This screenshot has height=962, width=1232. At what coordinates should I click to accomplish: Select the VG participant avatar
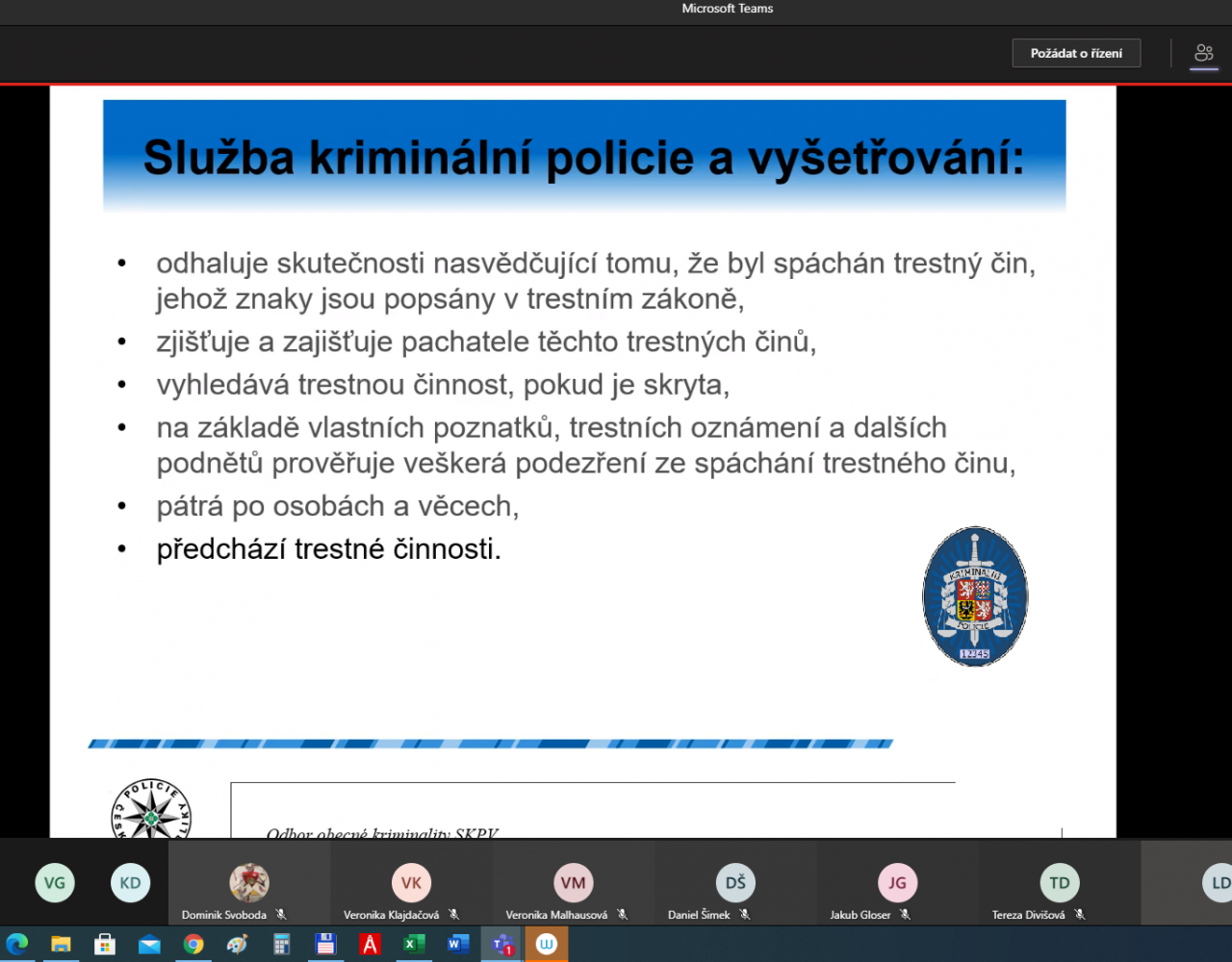tap(55, 883)
